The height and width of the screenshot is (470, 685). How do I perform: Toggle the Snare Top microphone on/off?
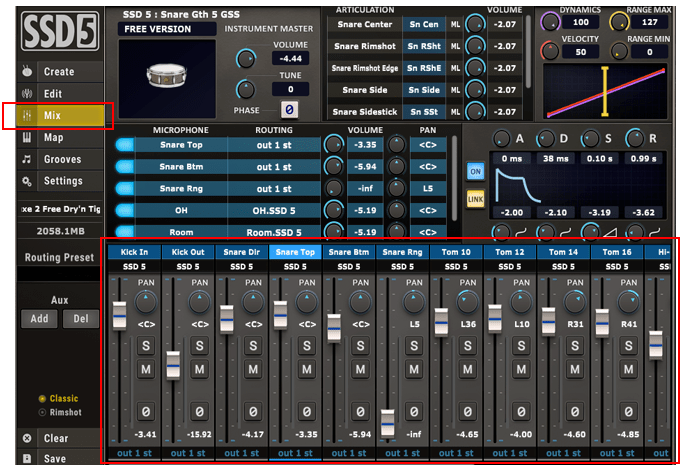125,145
